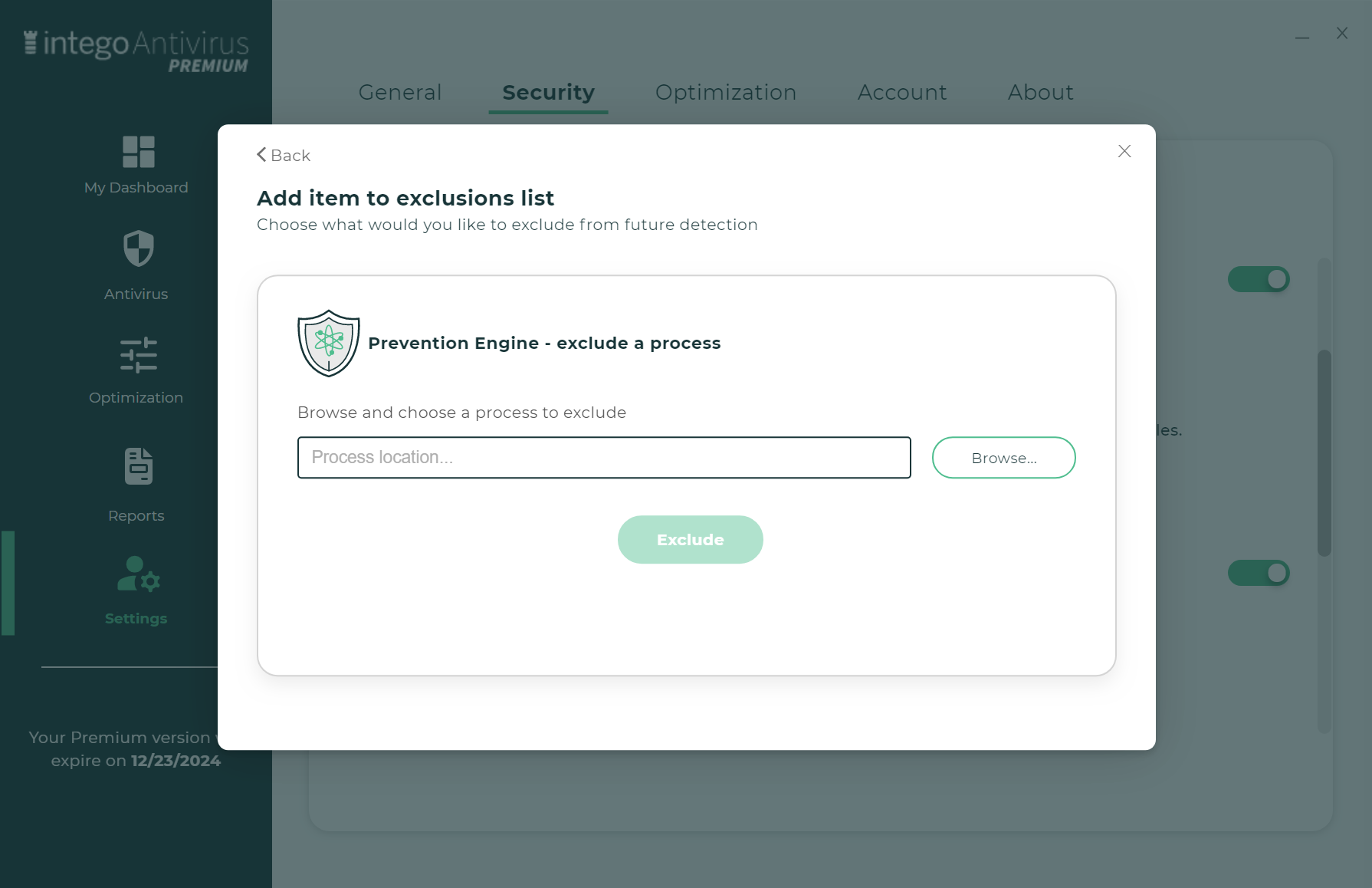The image size is (1372, 888).
Task: Open the Reports document icon
Action: click(139, 466)
